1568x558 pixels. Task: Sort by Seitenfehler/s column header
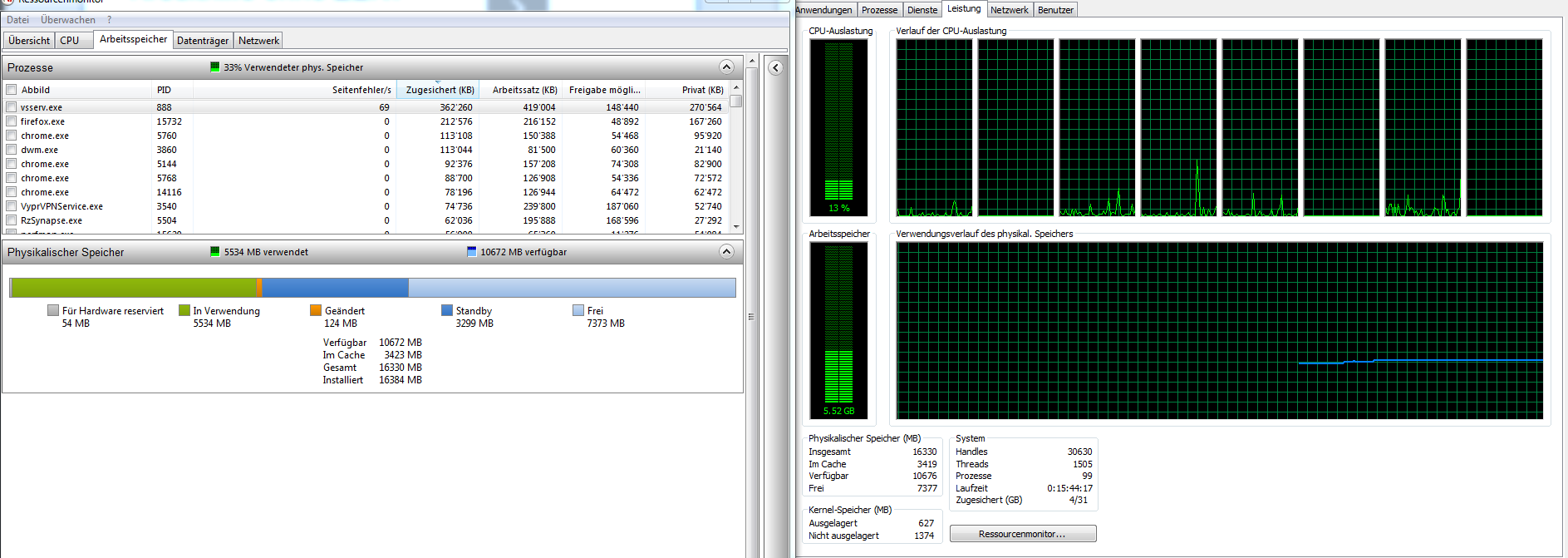pyautogui.click(x=294, y=90)
